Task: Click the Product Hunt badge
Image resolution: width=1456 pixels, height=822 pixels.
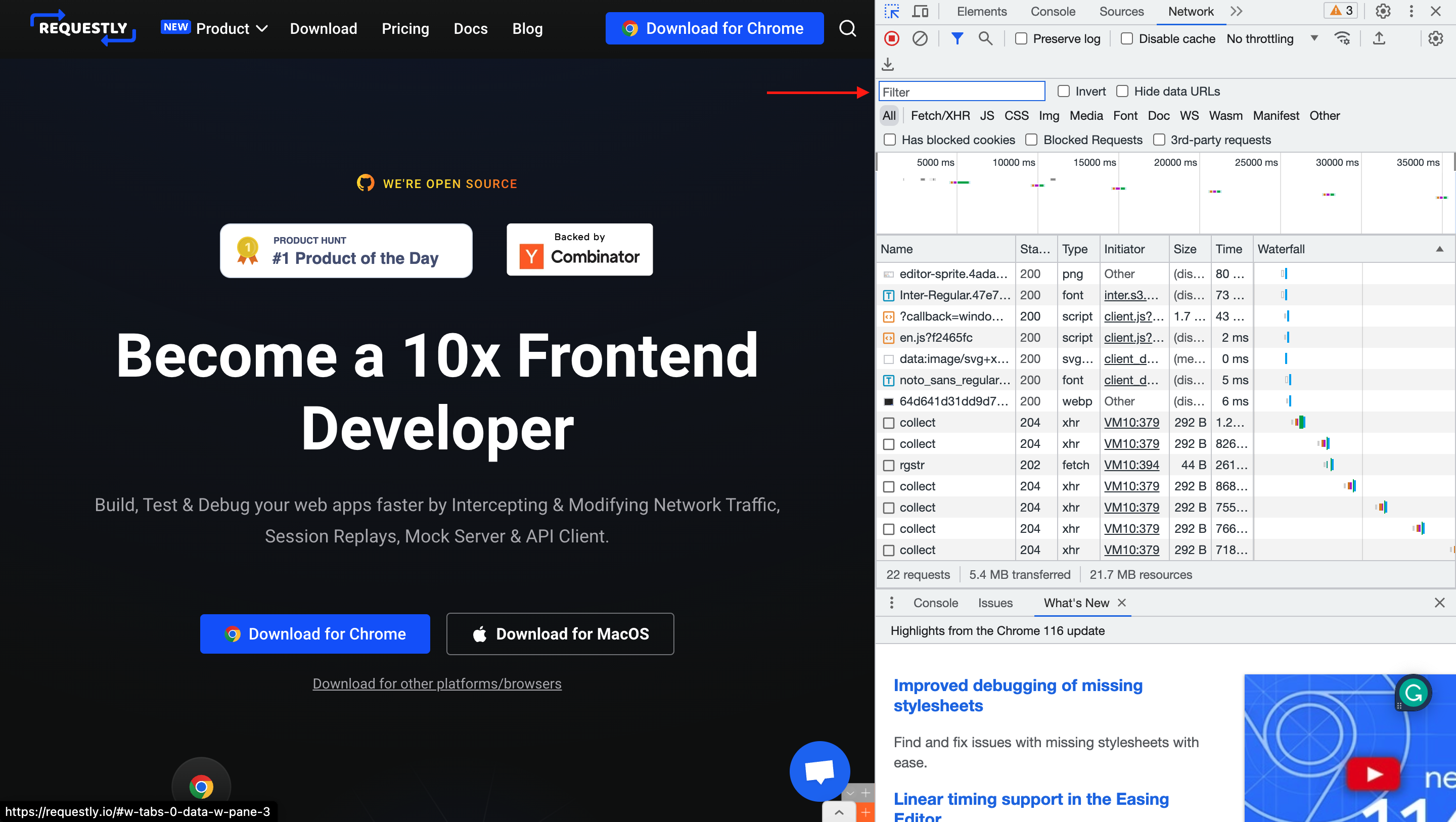Action: 346,250
